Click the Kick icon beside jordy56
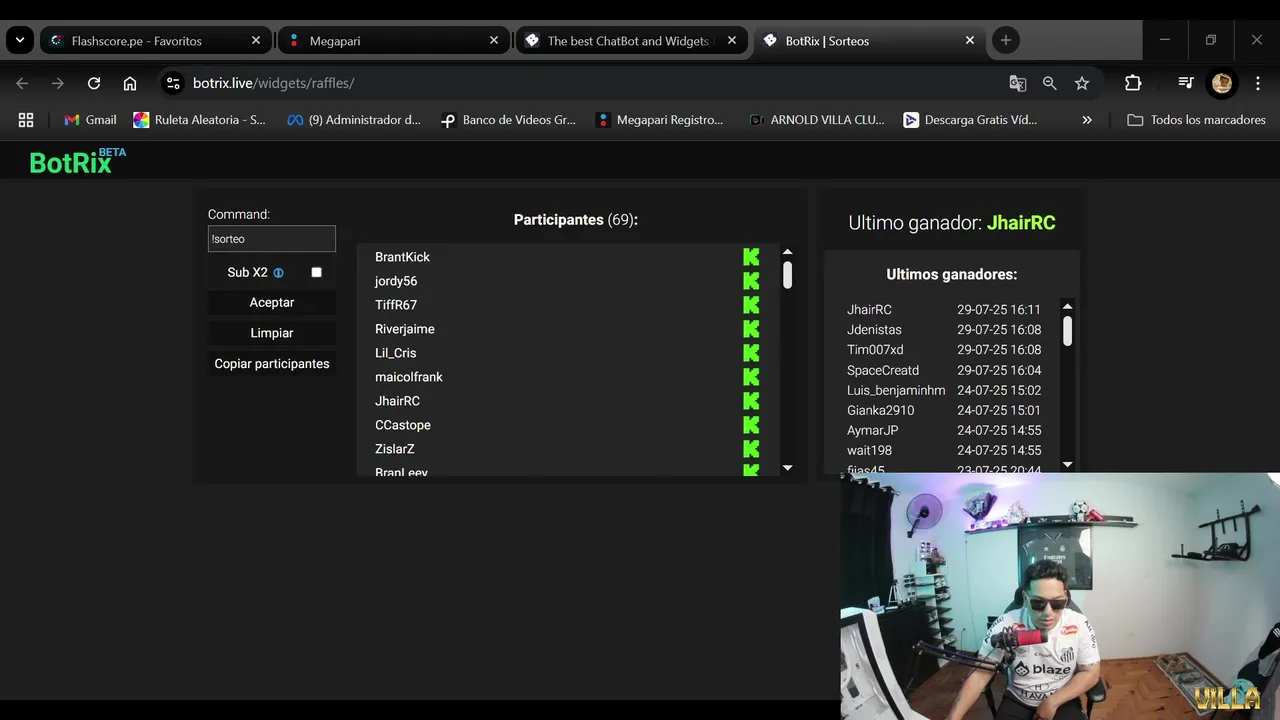 pos(751,281)
